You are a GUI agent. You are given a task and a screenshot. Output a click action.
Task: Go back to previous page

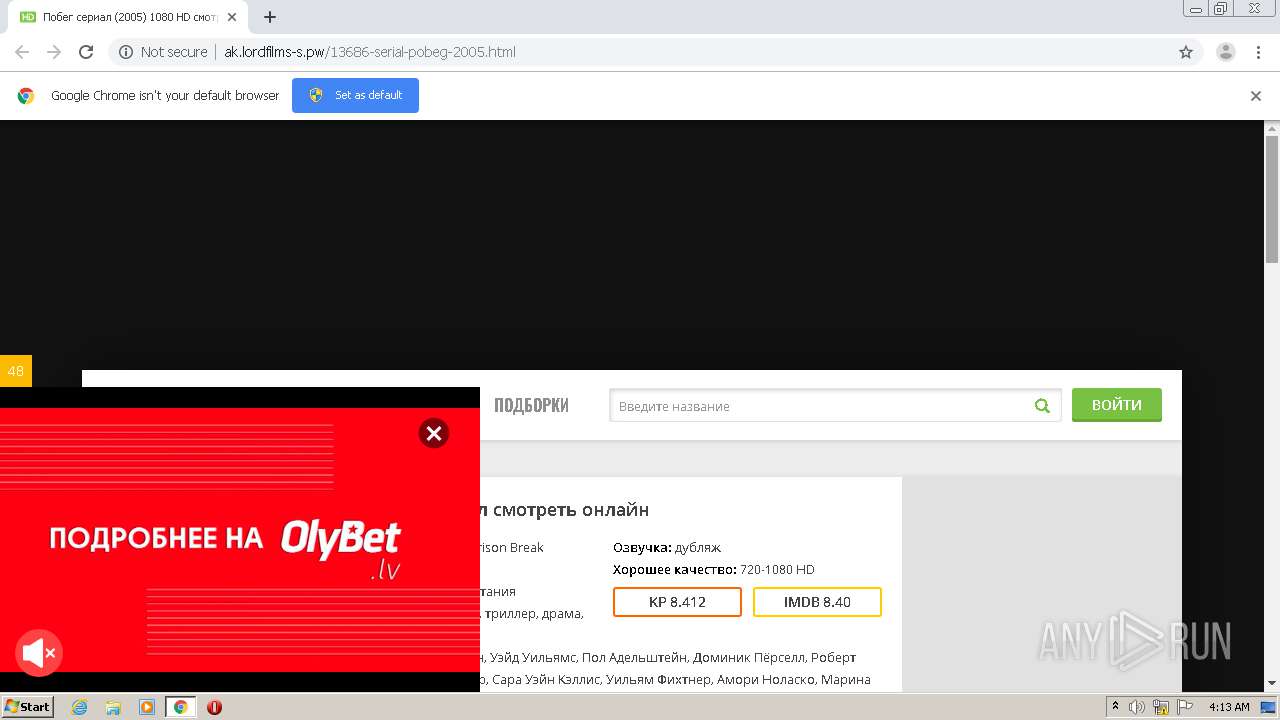tap(22, 52)
